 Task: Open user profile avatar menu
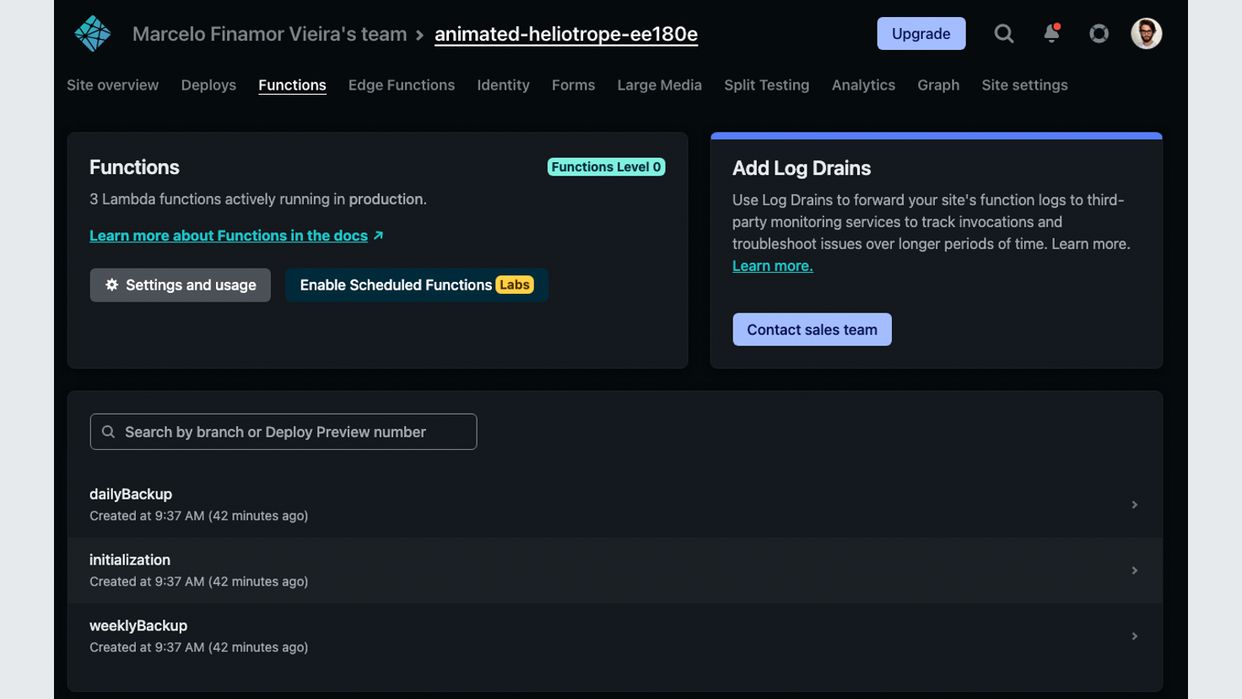point(1146,34)
